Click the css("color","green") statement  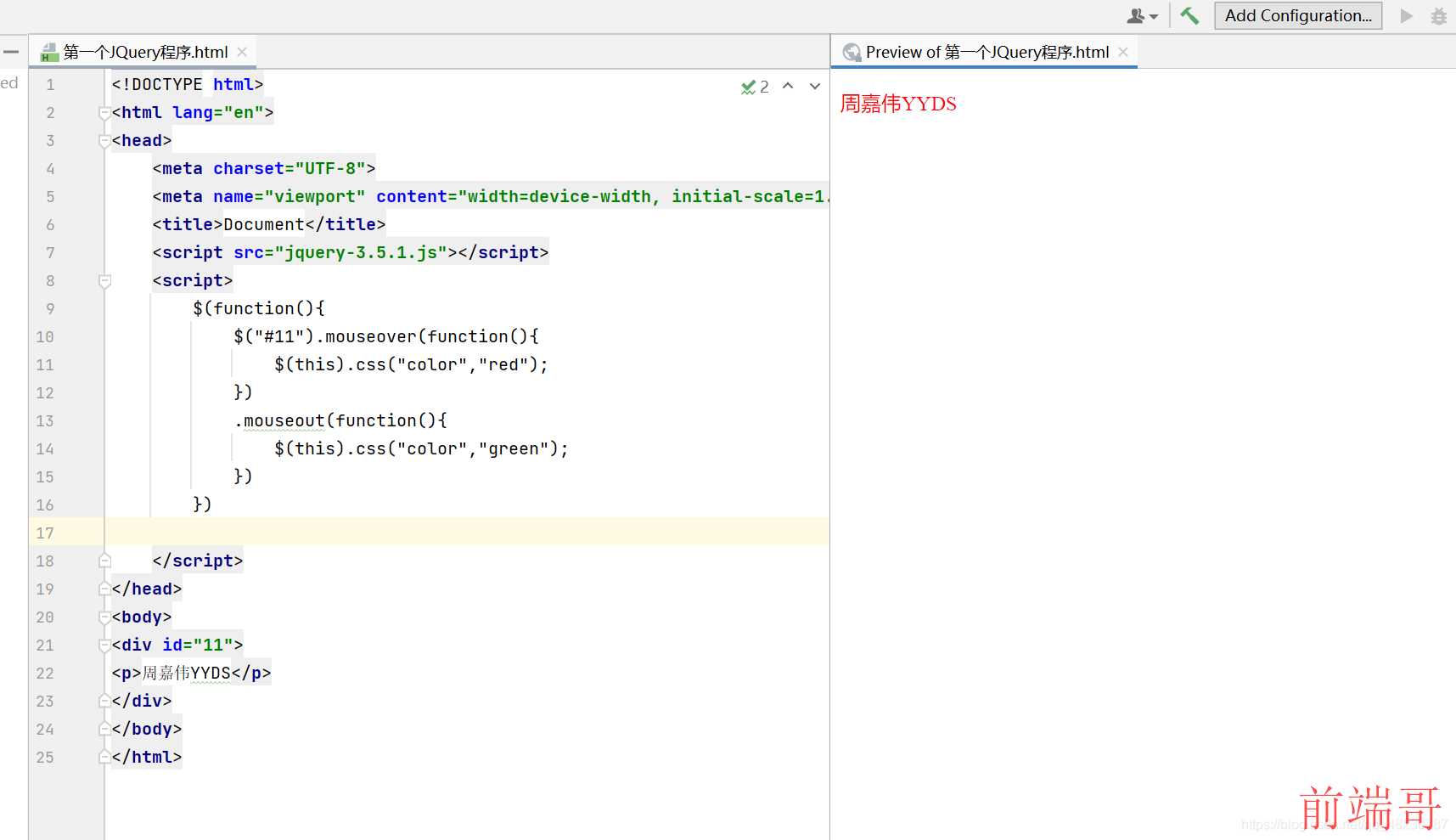pos(422,448)
